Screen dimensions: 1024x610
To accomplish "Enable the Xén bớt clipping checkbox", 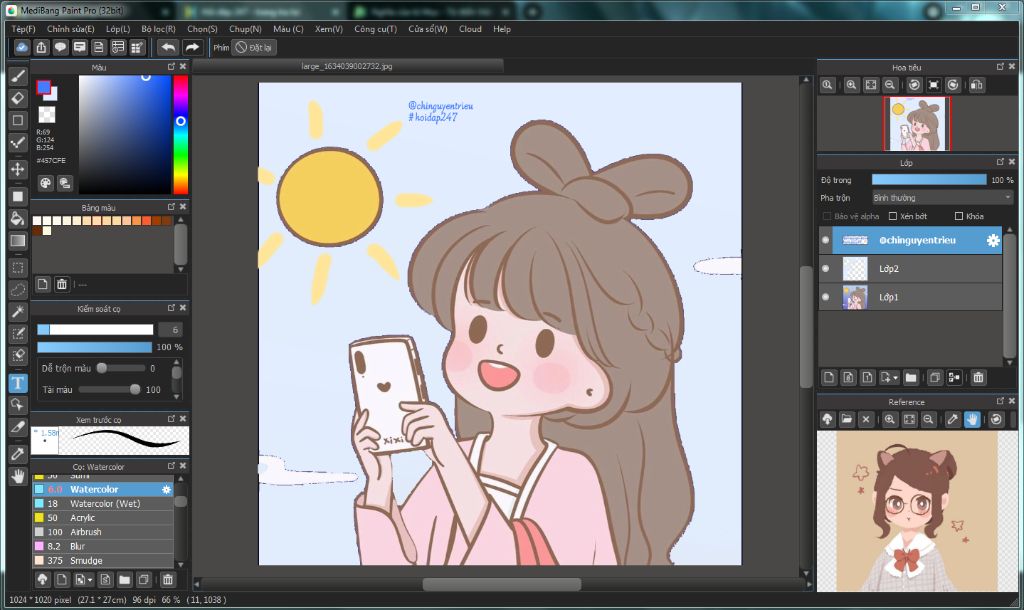I will tap(893, 216).
